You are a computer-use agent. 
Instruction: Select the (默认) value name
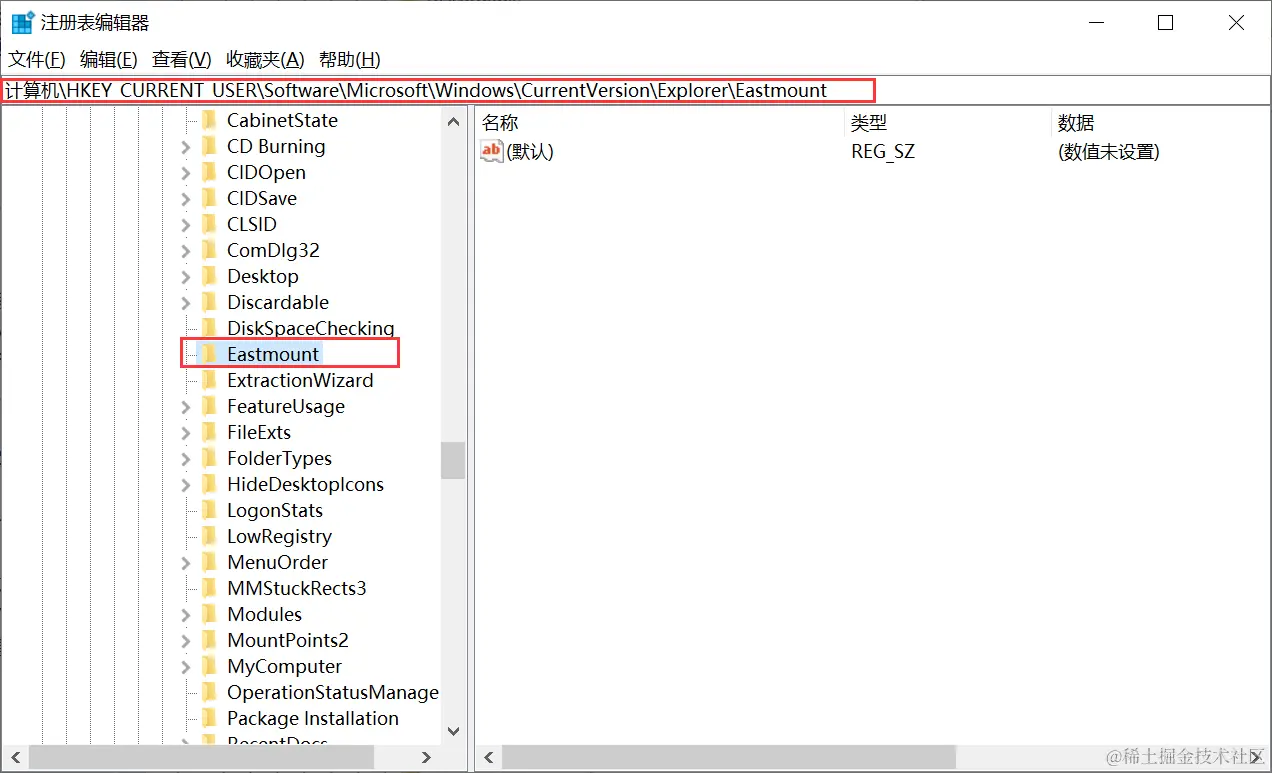click(530, 152)
